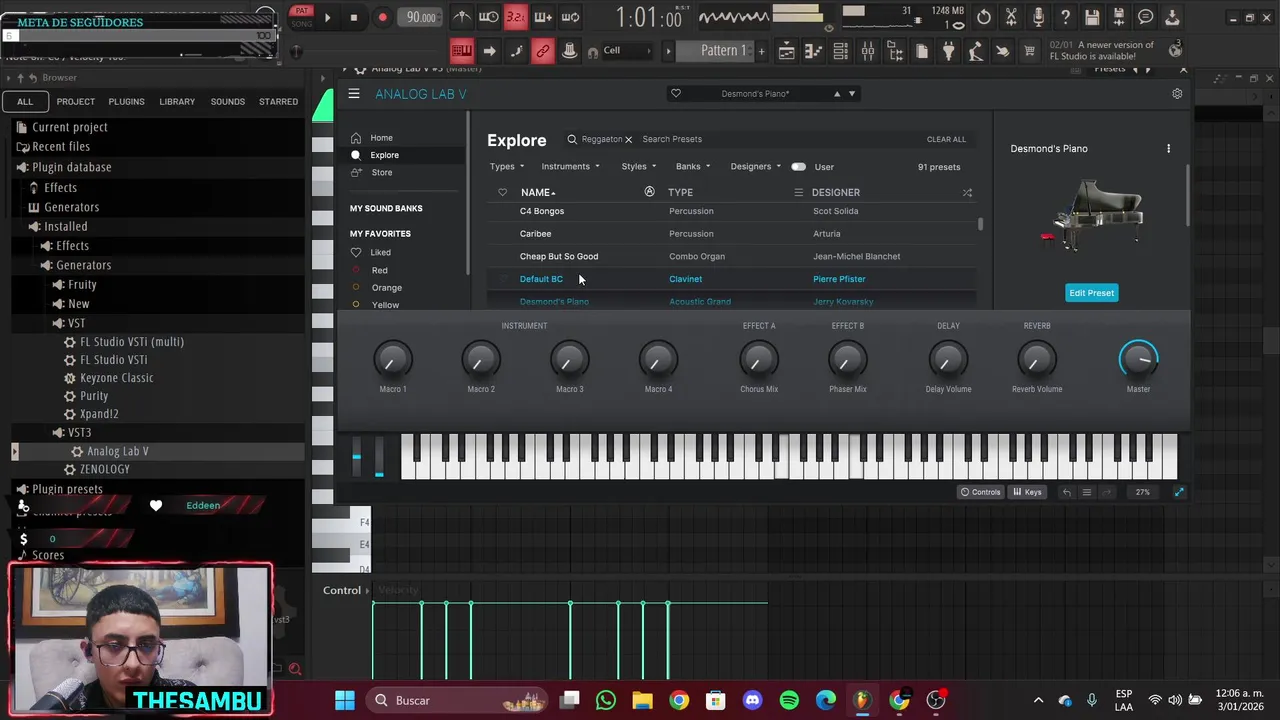
Task: Arm the red record button
Action: click(382, 17)
